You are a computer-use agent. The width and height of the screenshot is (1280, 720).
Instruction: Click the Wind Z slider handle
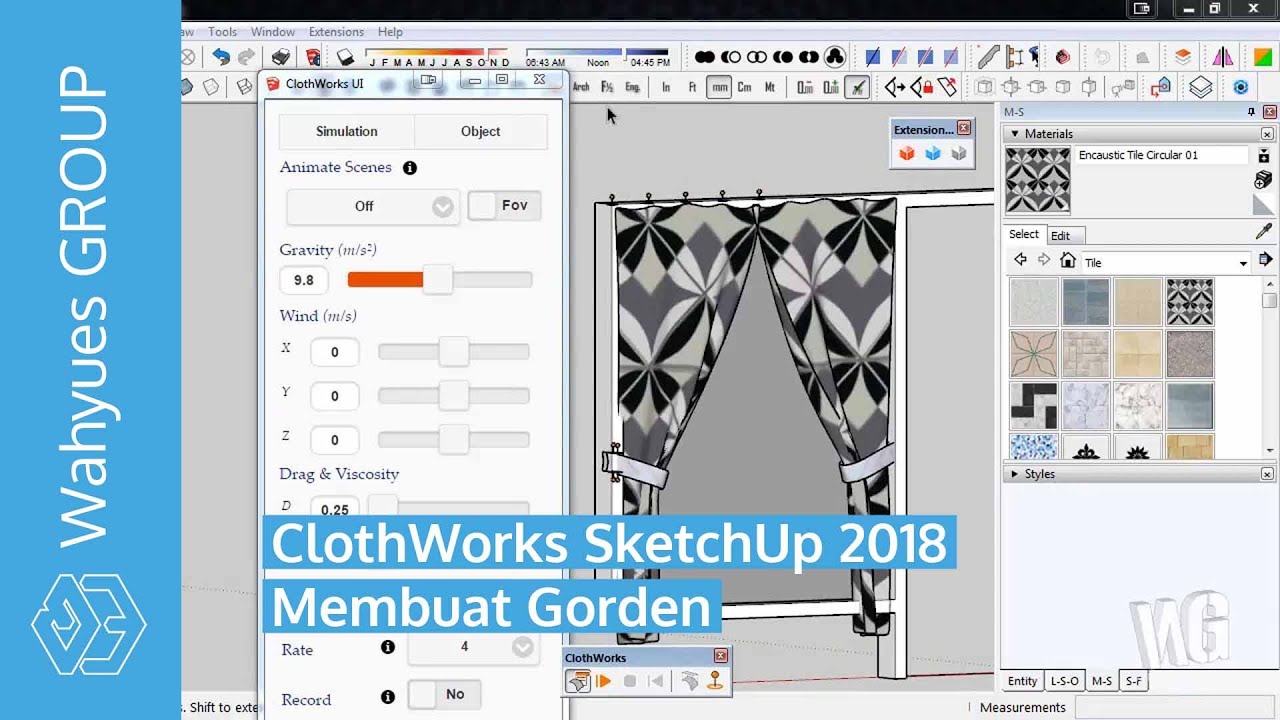453,439
